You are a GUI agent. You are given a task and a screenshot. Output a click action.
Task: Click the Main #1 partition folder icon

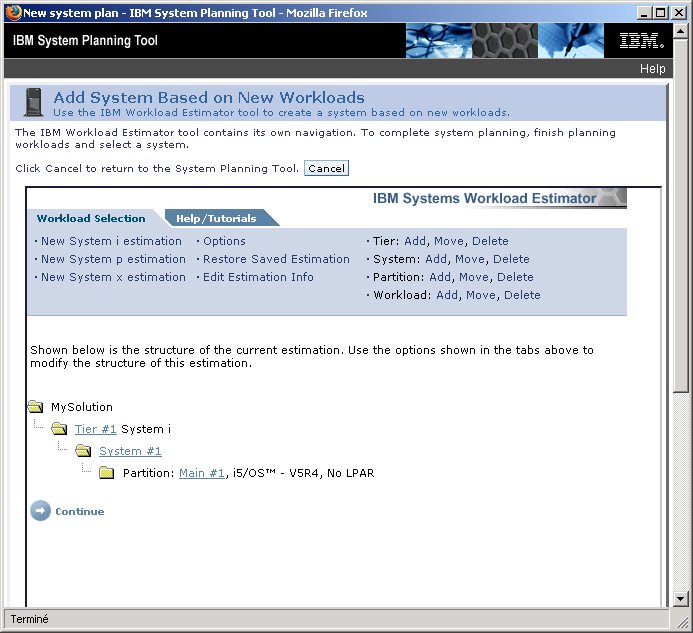107,473
